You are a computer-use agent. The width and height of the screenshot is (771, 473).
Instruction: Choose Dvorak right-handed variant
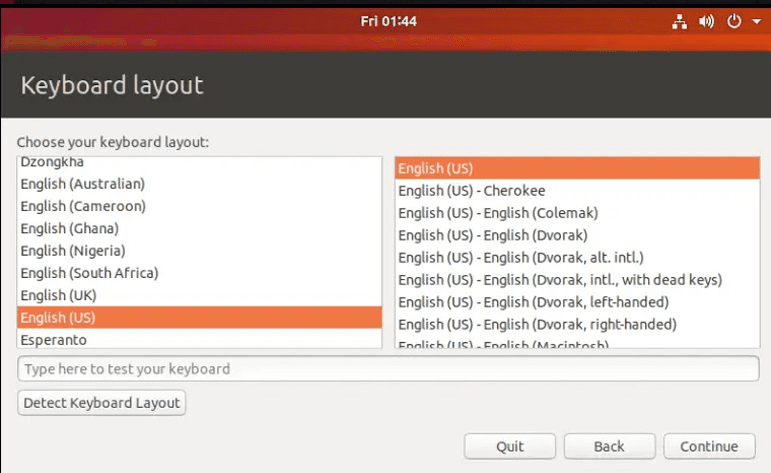pyautogui.click(x=577, y=325)
